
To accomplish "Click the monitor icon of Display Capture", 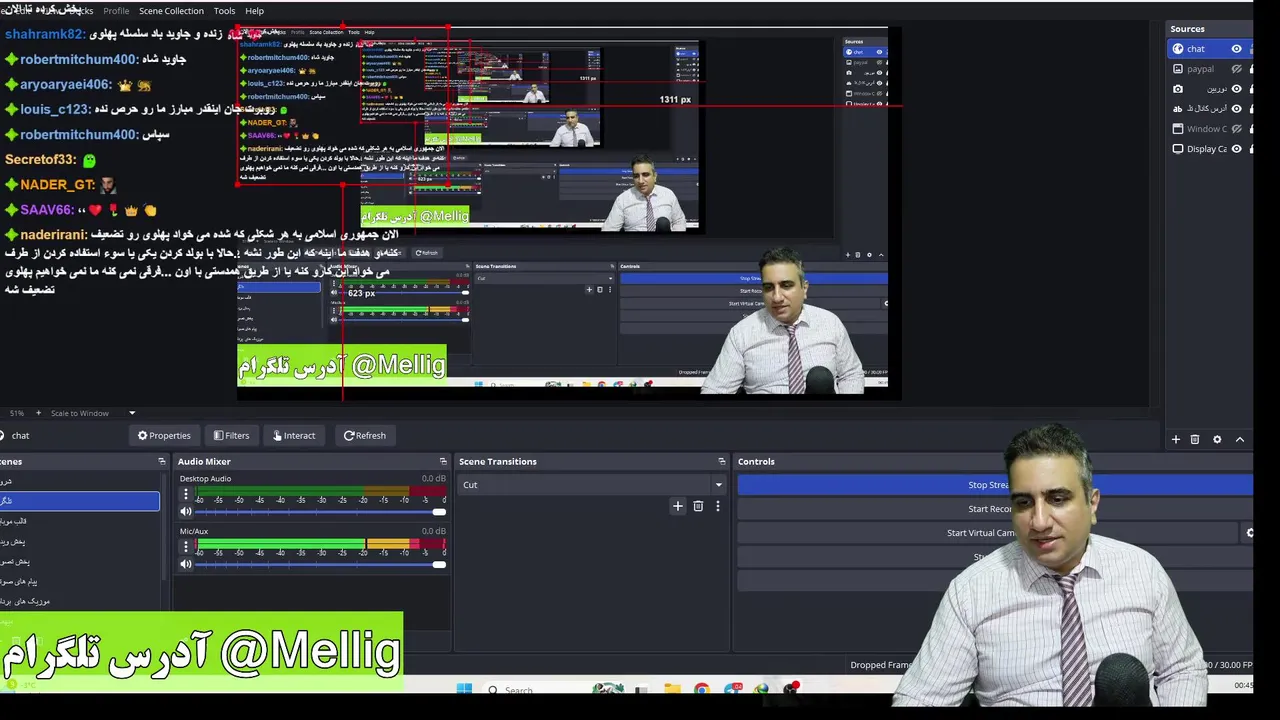I will (1178, 149).
